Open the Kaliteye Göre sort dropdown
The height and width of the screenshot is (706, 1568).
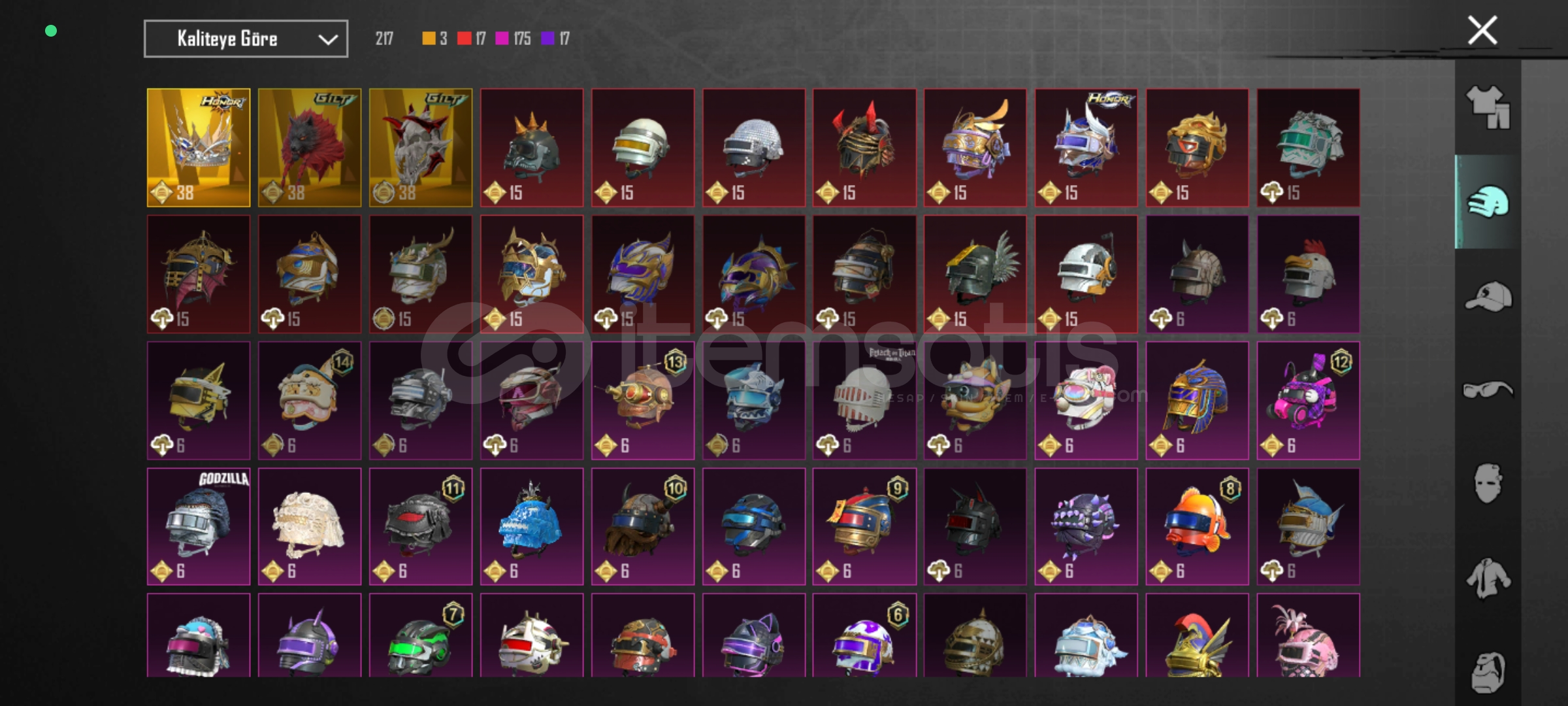pos(246,39)
